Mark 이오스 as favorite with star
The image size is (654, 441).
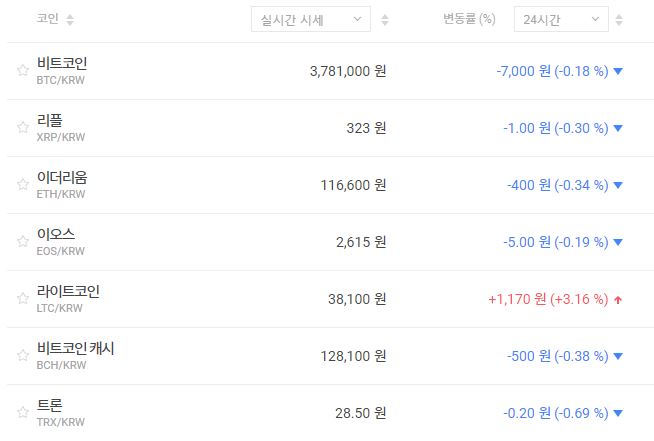tap(22, 241)
